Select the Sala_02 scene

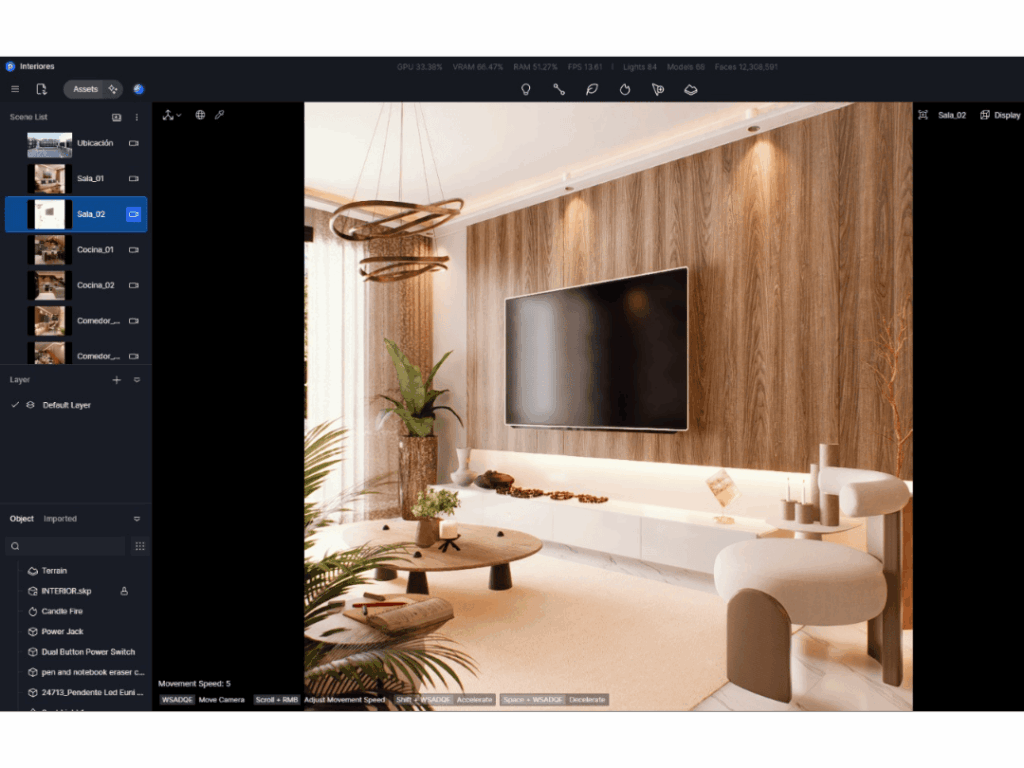[x=76, y=214]
